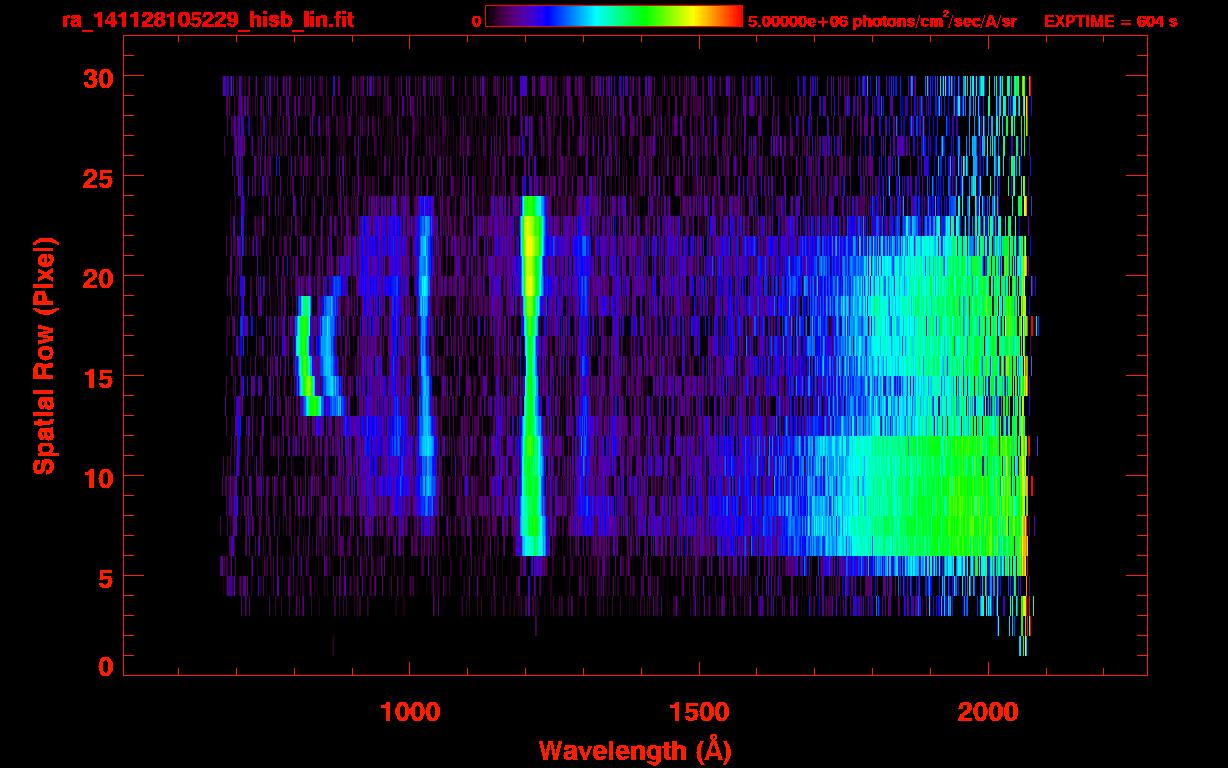This screenshot has width=1228, height=768.
Task: Click the x-axis tick label 2000
Action: 988,712
